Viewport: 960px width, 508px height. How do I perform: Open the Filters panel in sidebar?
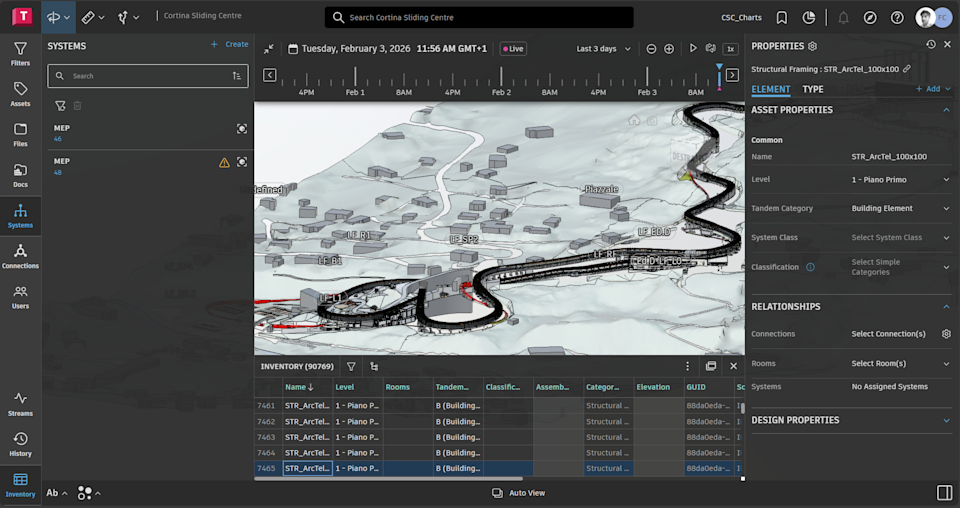click(20, 53)
